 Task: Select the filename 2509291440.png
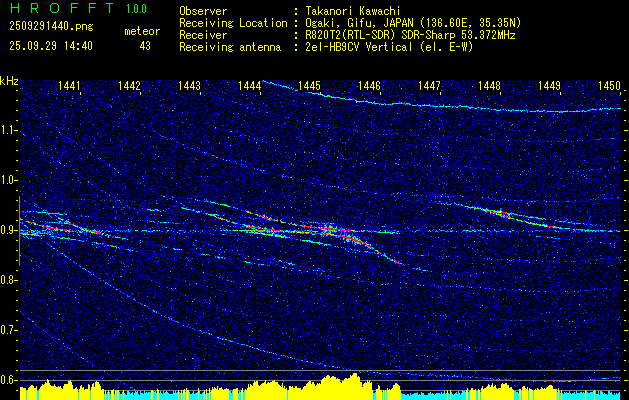click(x=51, y=26)
